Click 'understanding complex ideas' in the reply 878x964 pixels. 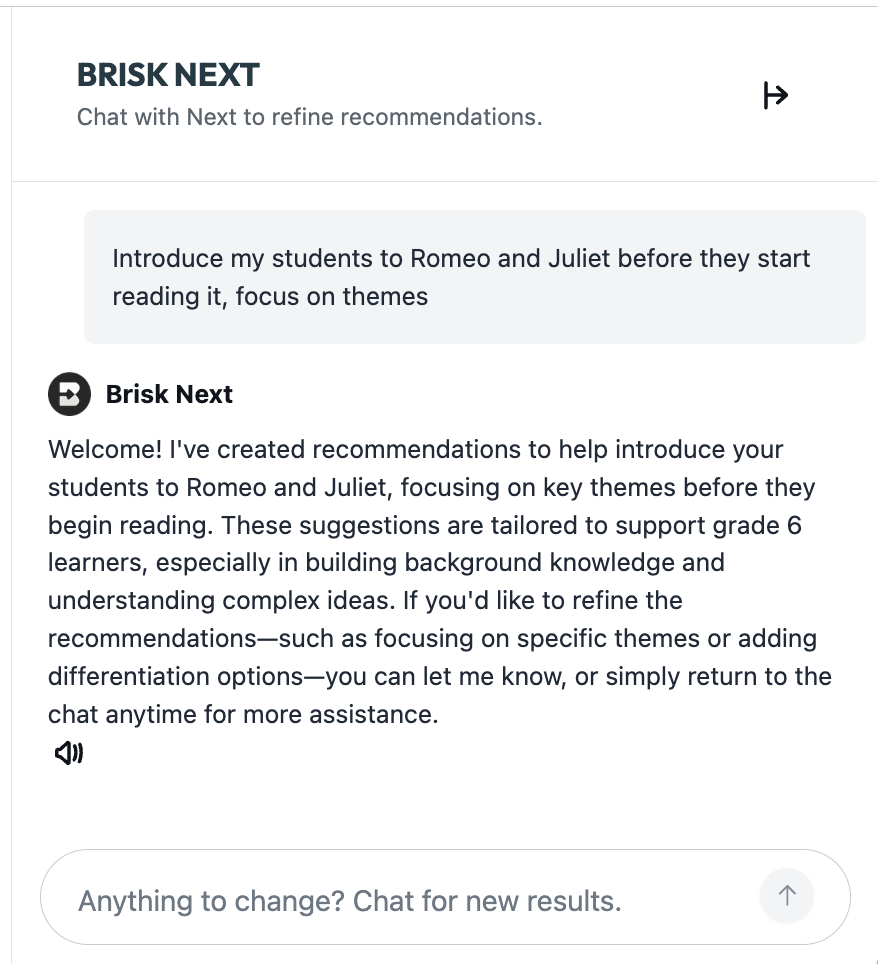click(221, 601)
